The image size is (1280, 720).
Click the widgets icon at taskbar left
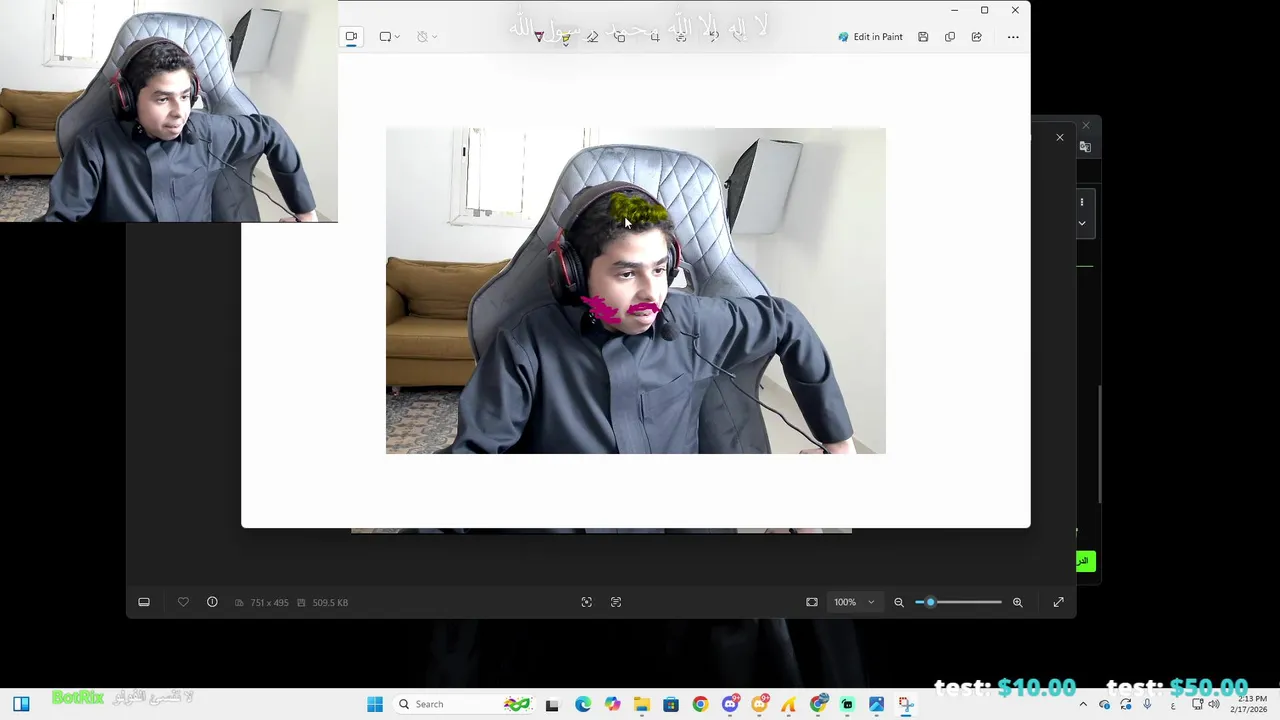tap(21, 704)
